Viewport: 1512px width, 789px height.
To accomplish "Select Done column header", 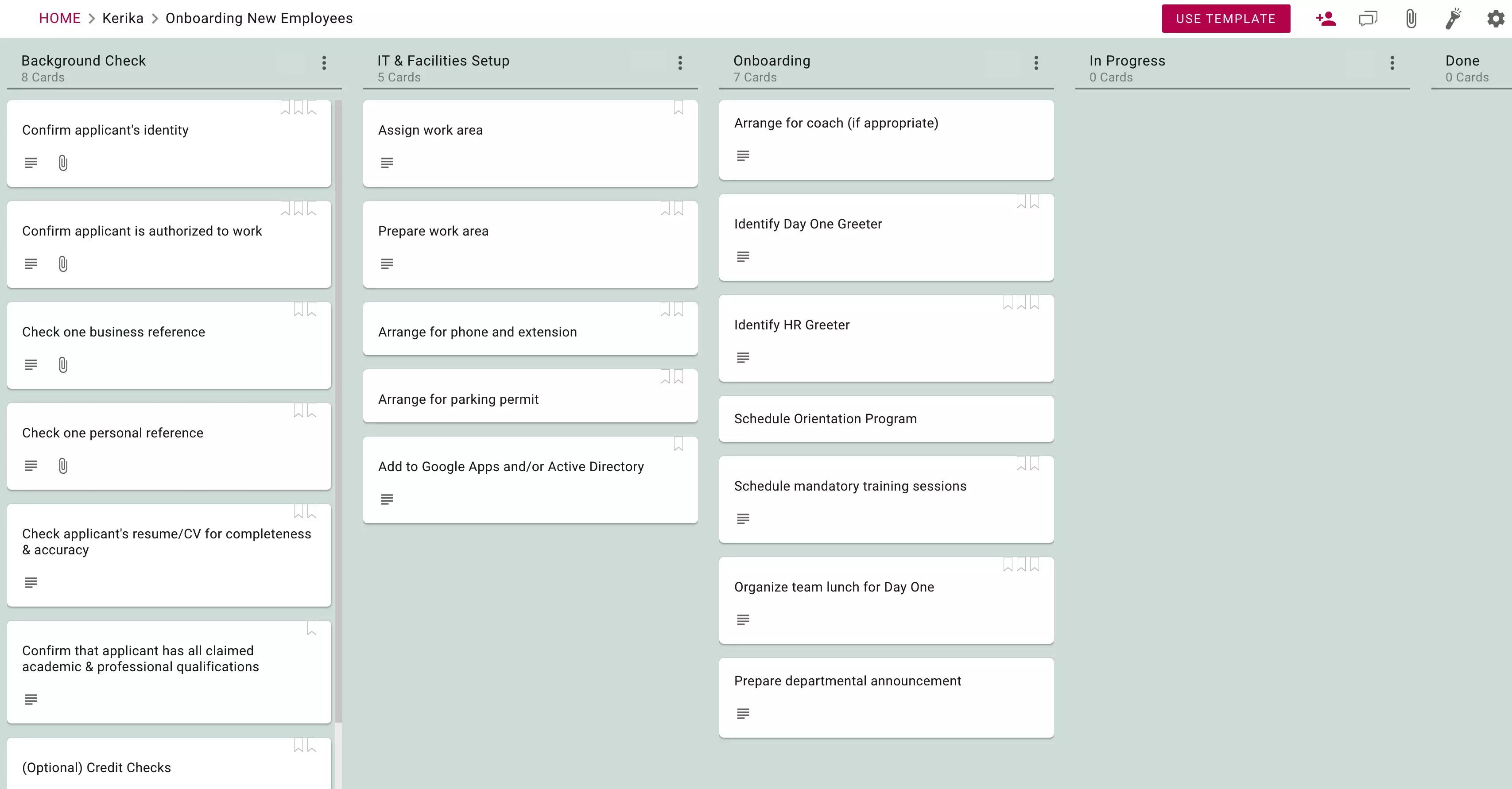I will click(1462, 61).
